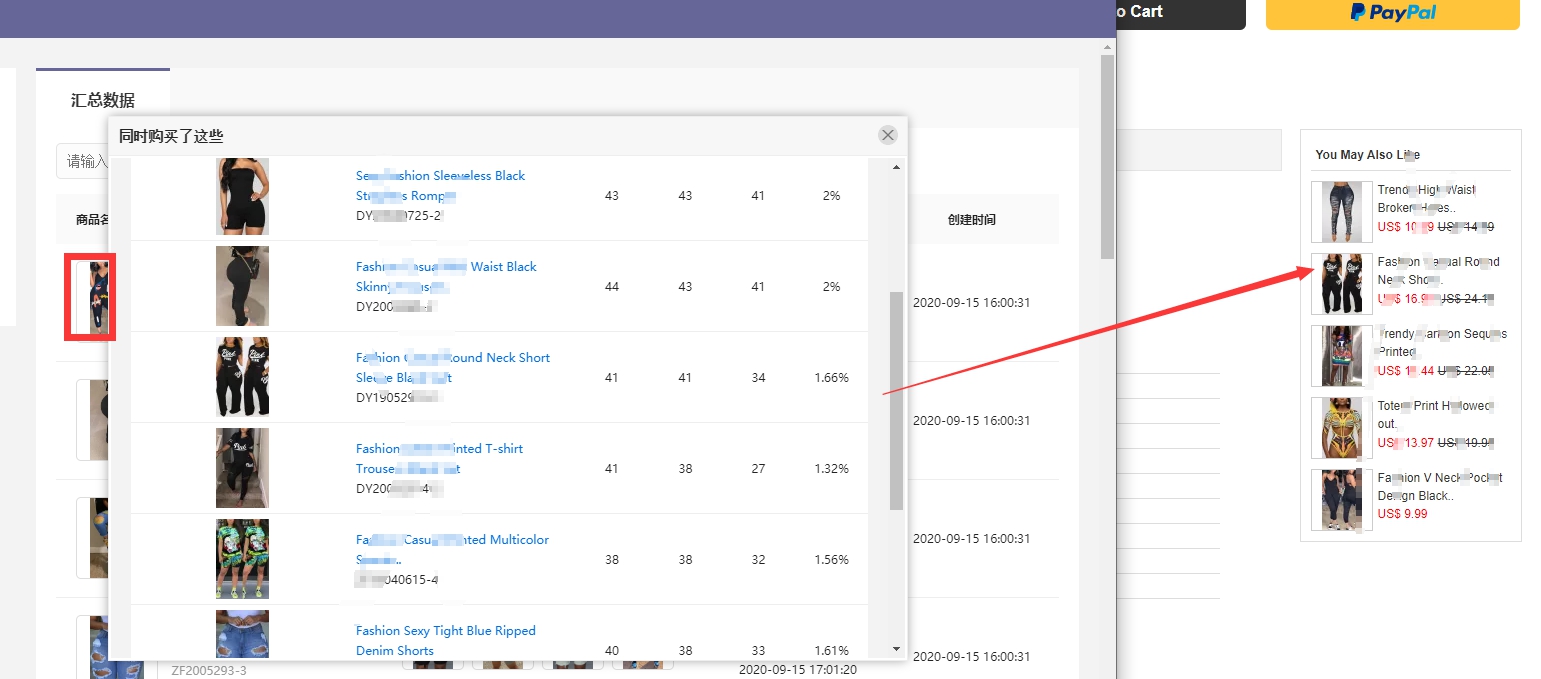Click the Add to Cart button
This screenshot has height=679, width=1541.
[1180, 13]
